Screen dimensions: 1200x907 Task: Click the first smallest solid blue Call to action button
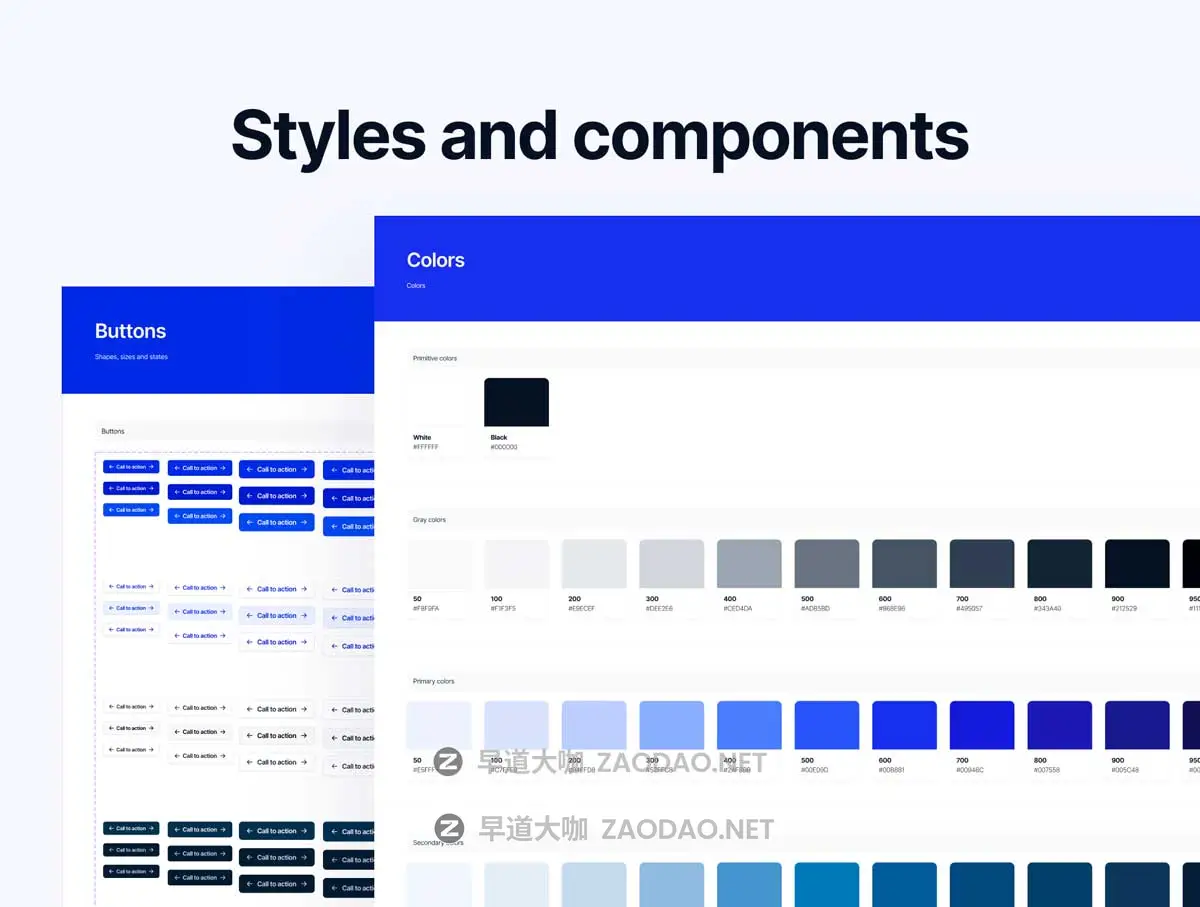(x=131, y=467)
